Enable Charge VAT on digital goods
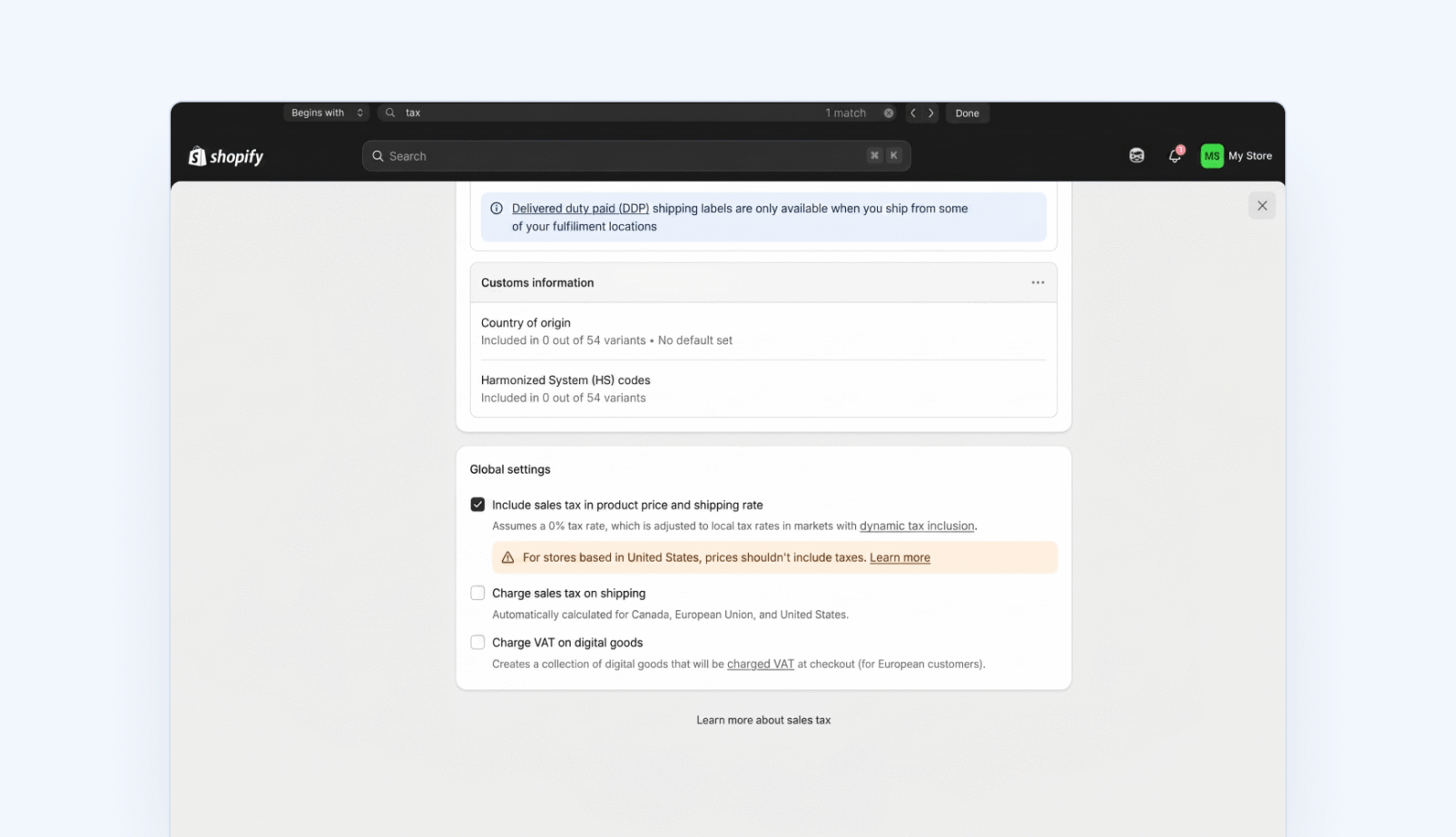The height and width of the screenshot is (837, 1456). click(x=477, y=642)
